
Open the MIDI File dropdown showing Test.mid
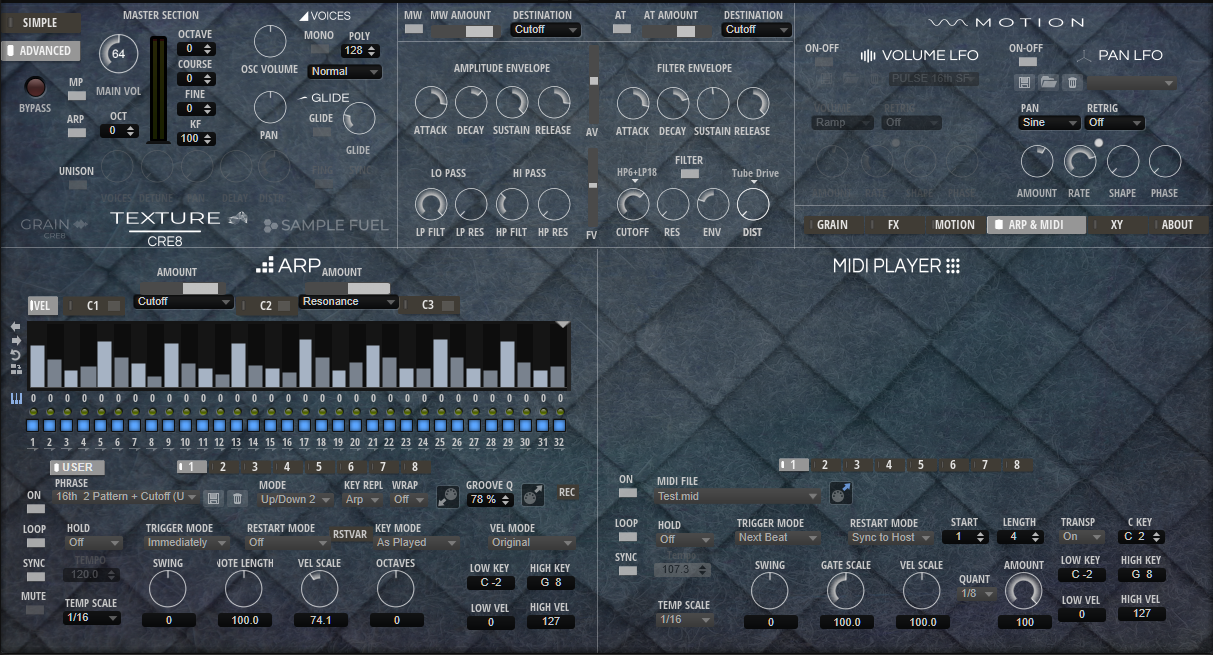(737, 496)
